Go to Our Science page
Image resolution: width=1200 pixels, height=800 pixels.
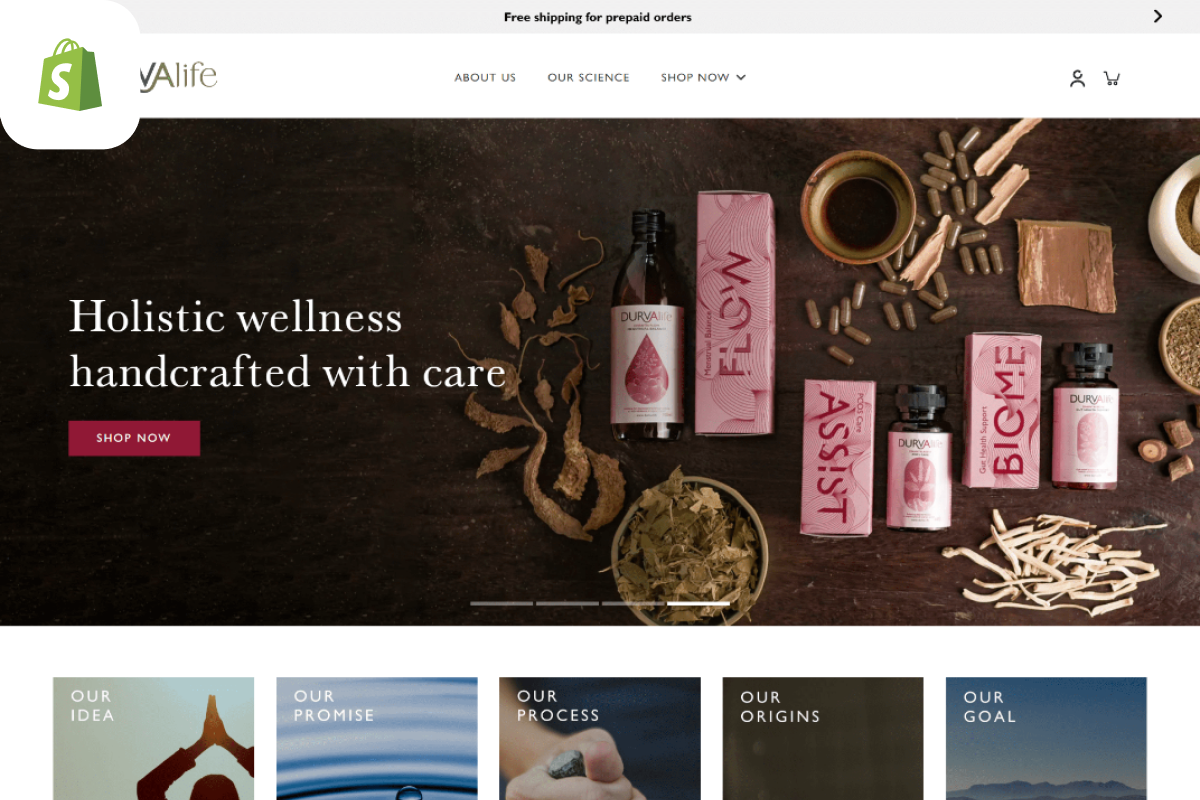(x=588, y=78)
